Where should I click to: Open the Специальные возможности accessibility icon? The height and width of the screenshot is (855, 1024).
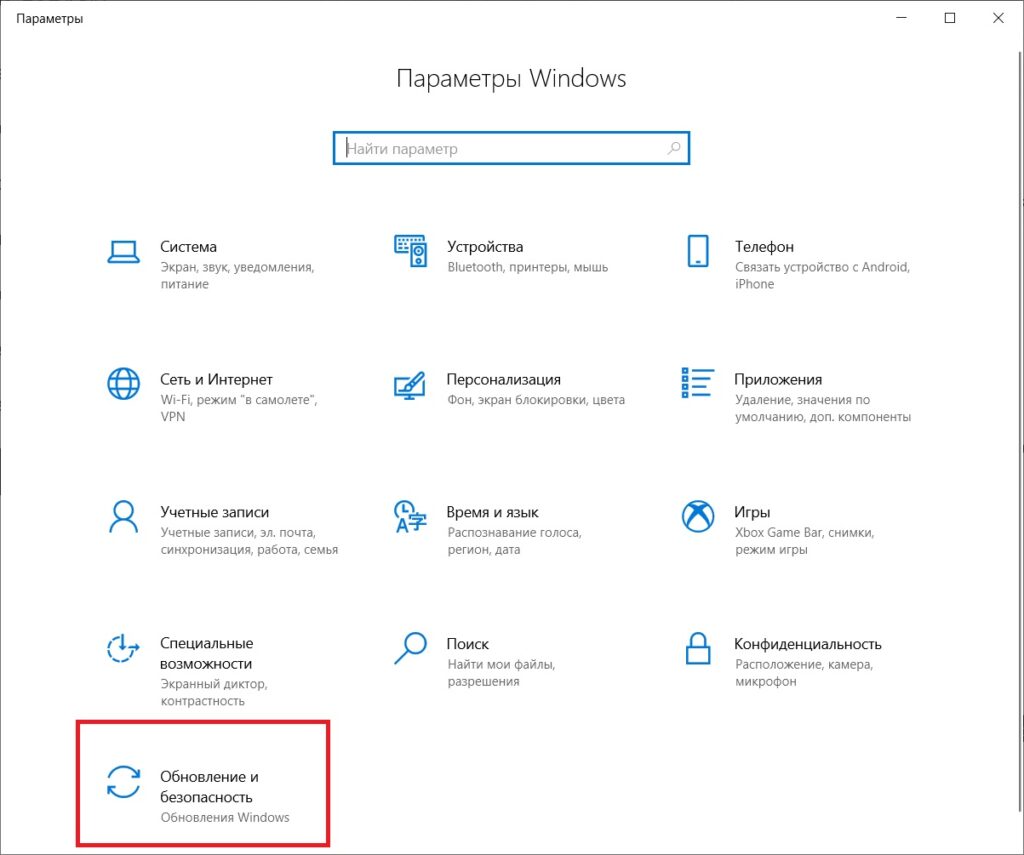pos(123,649)
